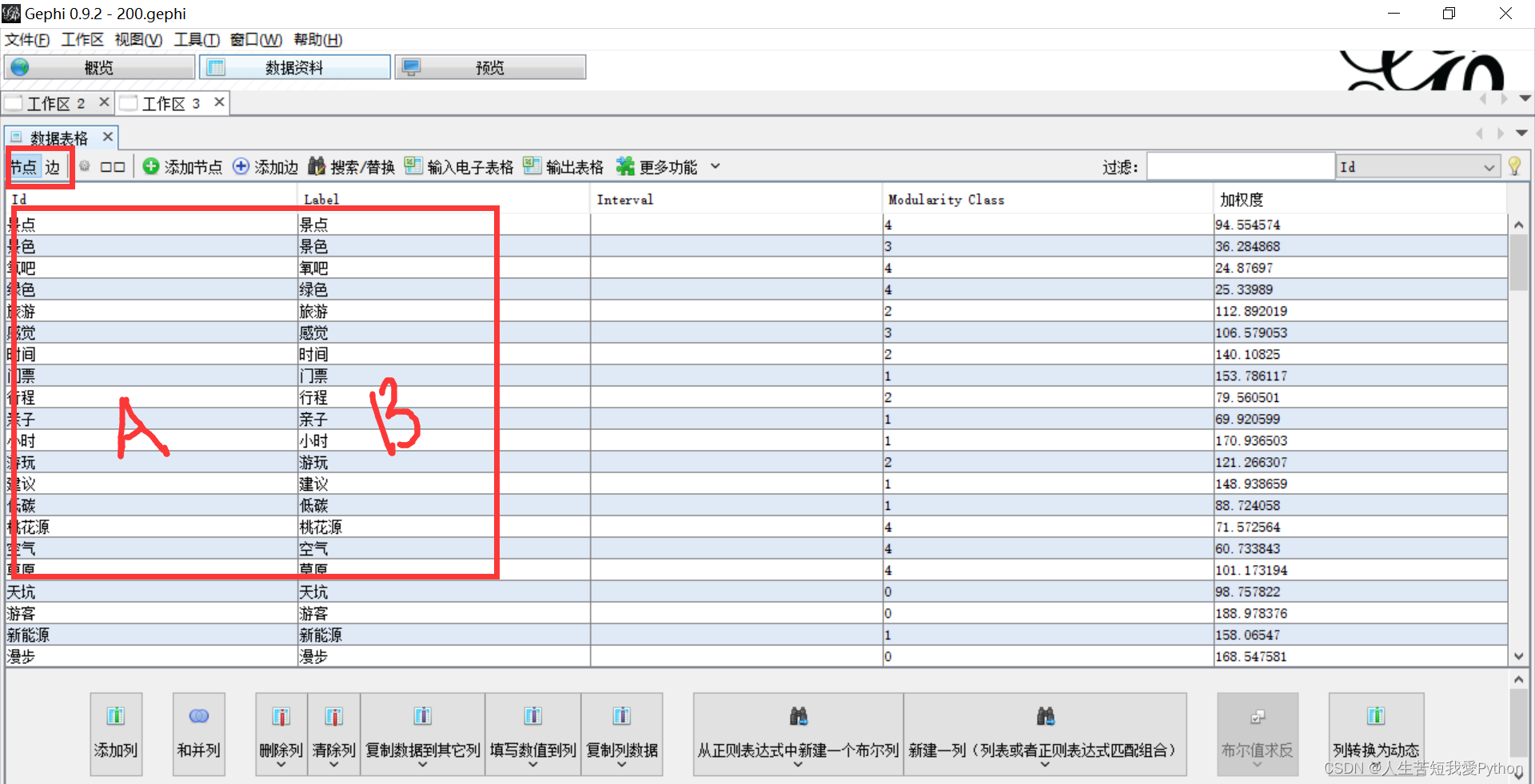Image resolution: width=1535 pixels, height=784 pixels.
Task: Click the Delete Column (删除列) button
Action: click(x=281, y=734)
